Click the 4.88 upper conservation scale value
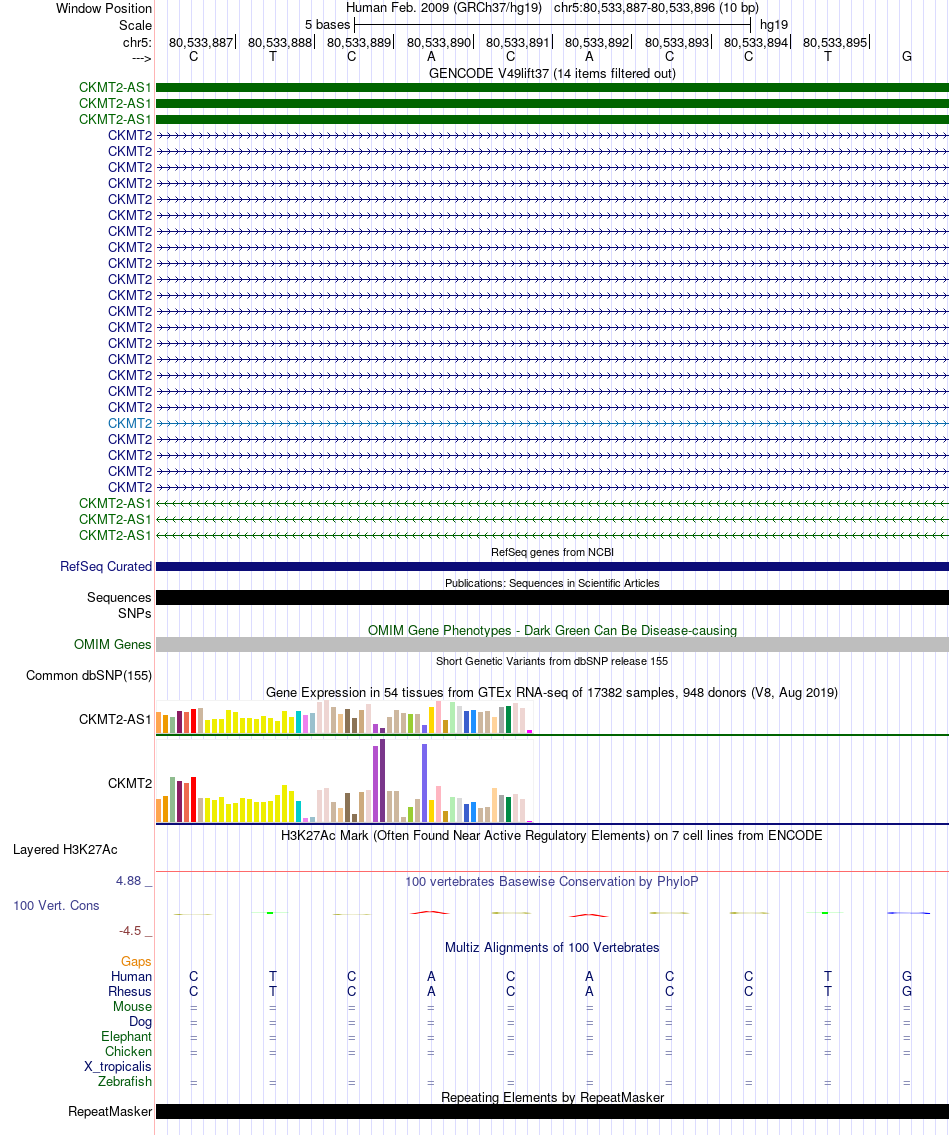The height and width of the screenshot is (1135, 950). click(x=129, y=881)
